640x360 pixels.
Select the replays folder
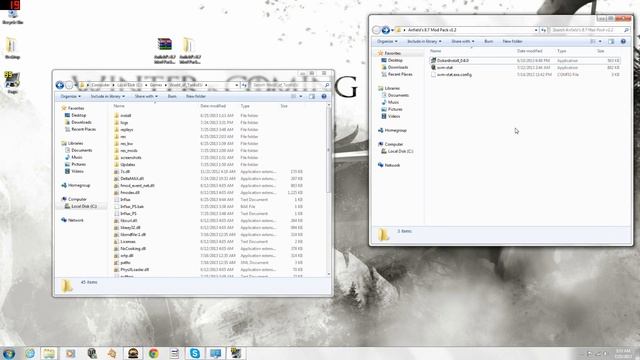127,129
